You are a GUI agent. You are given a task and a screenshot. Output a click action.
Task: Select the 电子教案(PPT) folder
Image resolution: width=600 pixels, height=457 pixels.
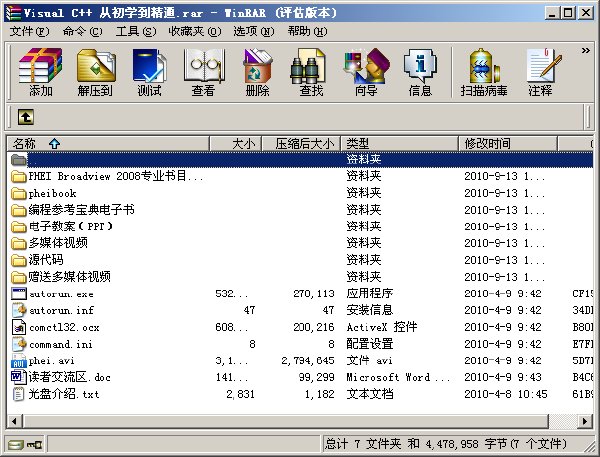coord(300,226)
